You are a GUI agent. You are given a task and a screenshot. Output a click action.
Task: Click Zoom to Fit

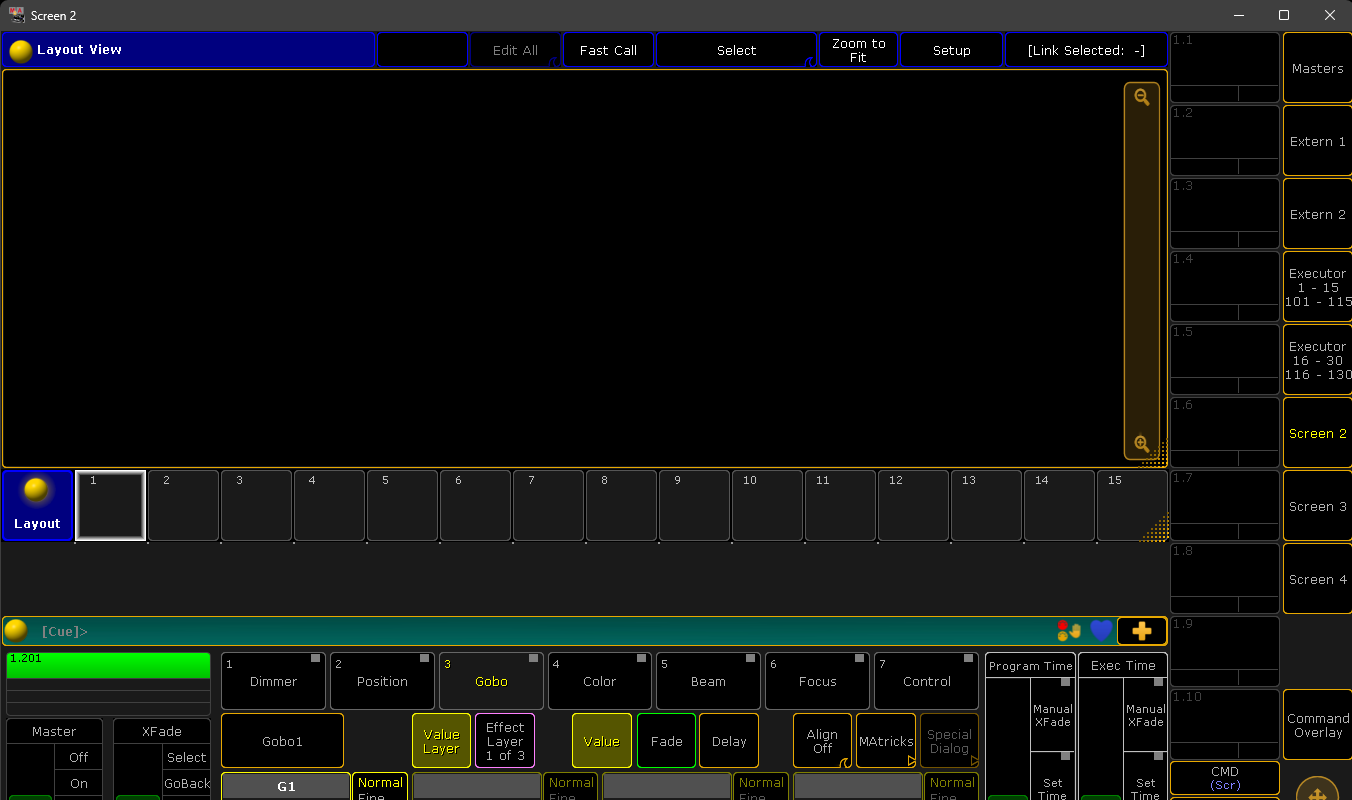coord(858,50)
